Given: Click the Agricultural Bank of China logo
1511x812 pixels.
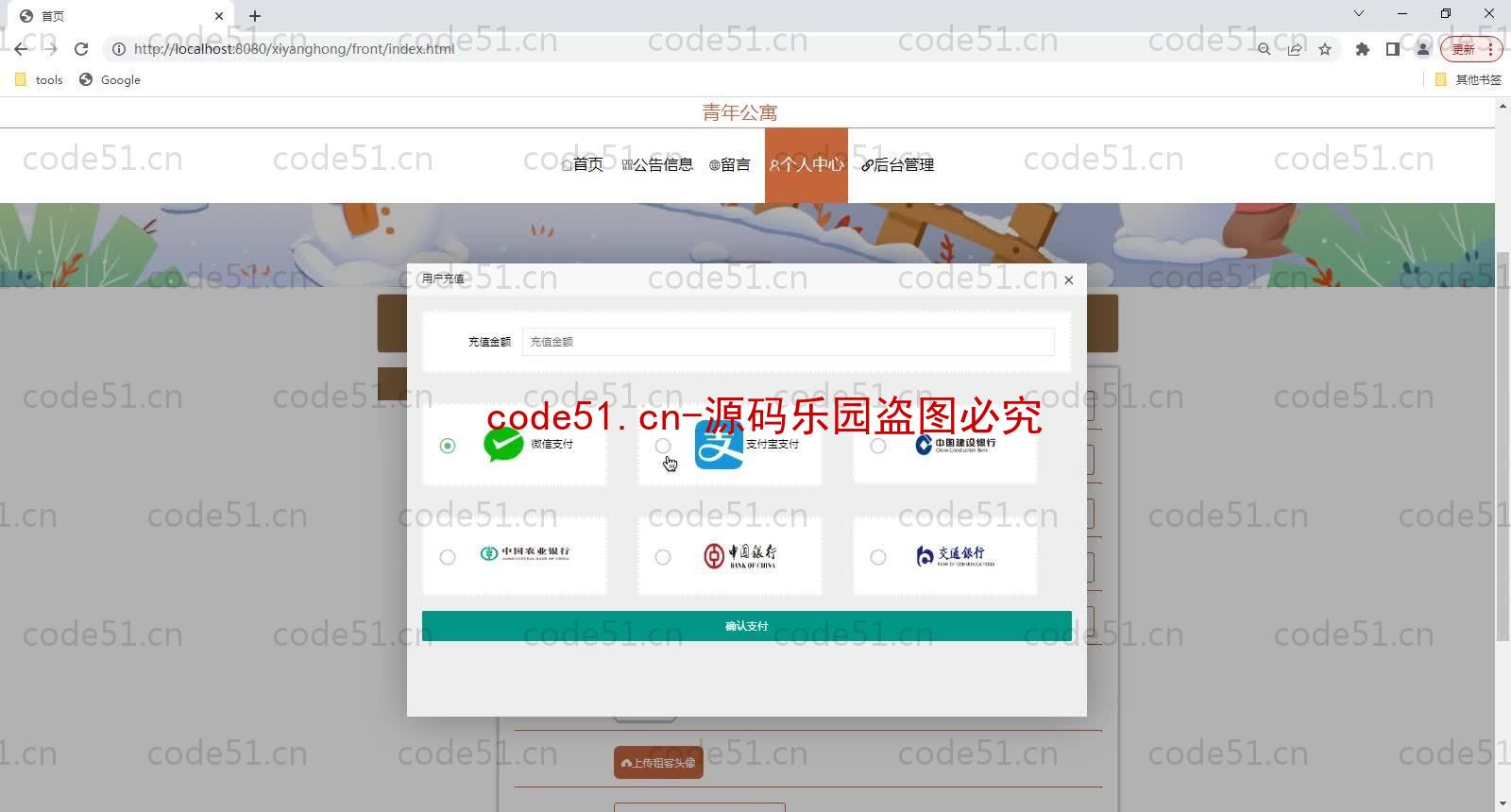Looking at the screenshot, I should 525,553.
